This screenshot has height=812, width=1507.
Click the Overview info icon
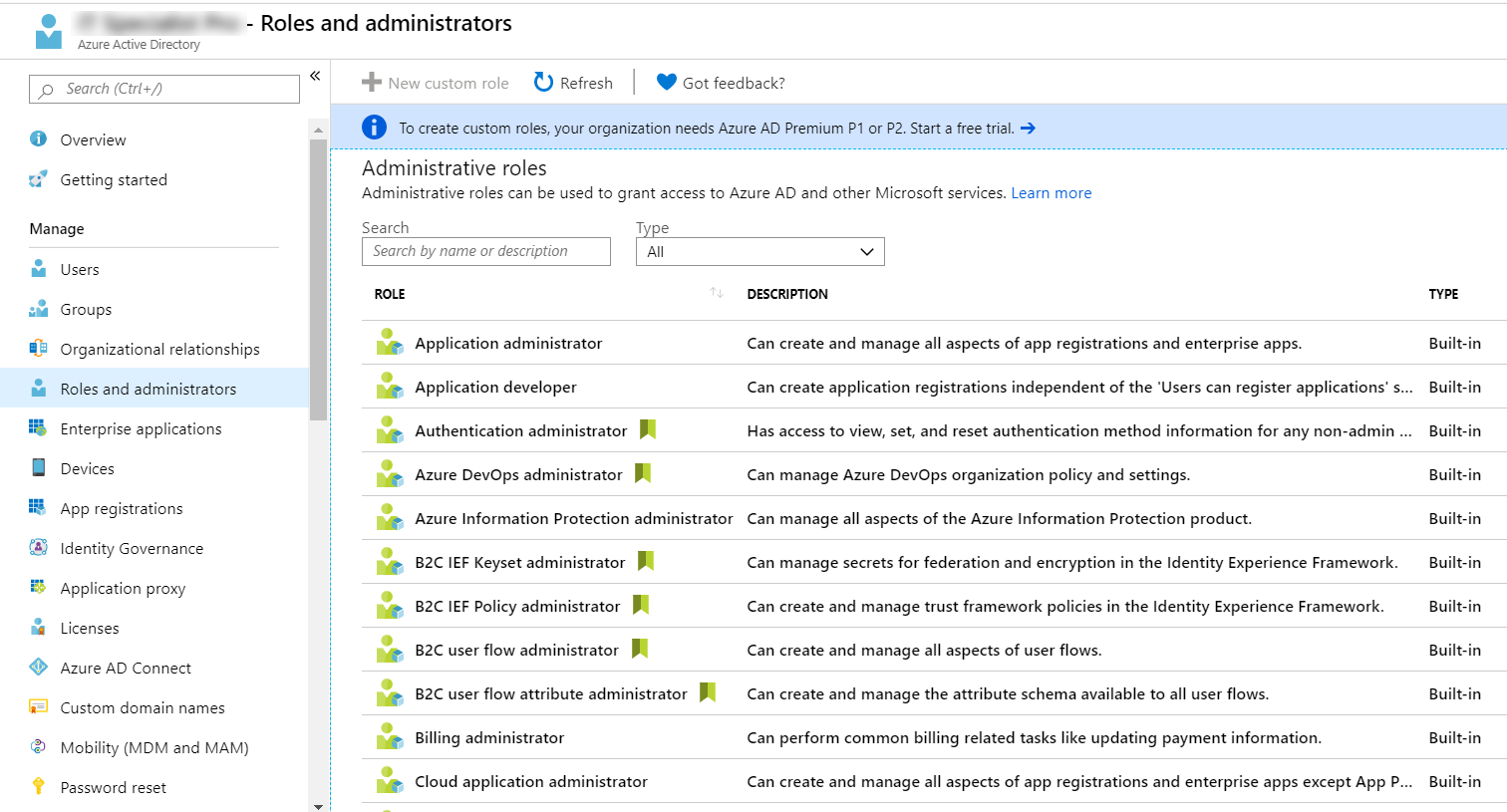point(38,138)
